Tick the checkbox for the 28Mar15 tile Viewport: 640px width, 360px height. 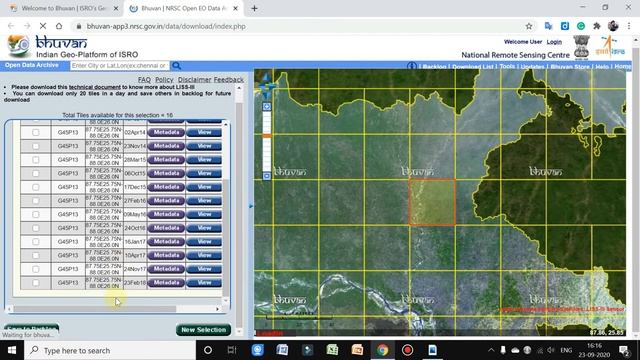click(x=36, y=160)
